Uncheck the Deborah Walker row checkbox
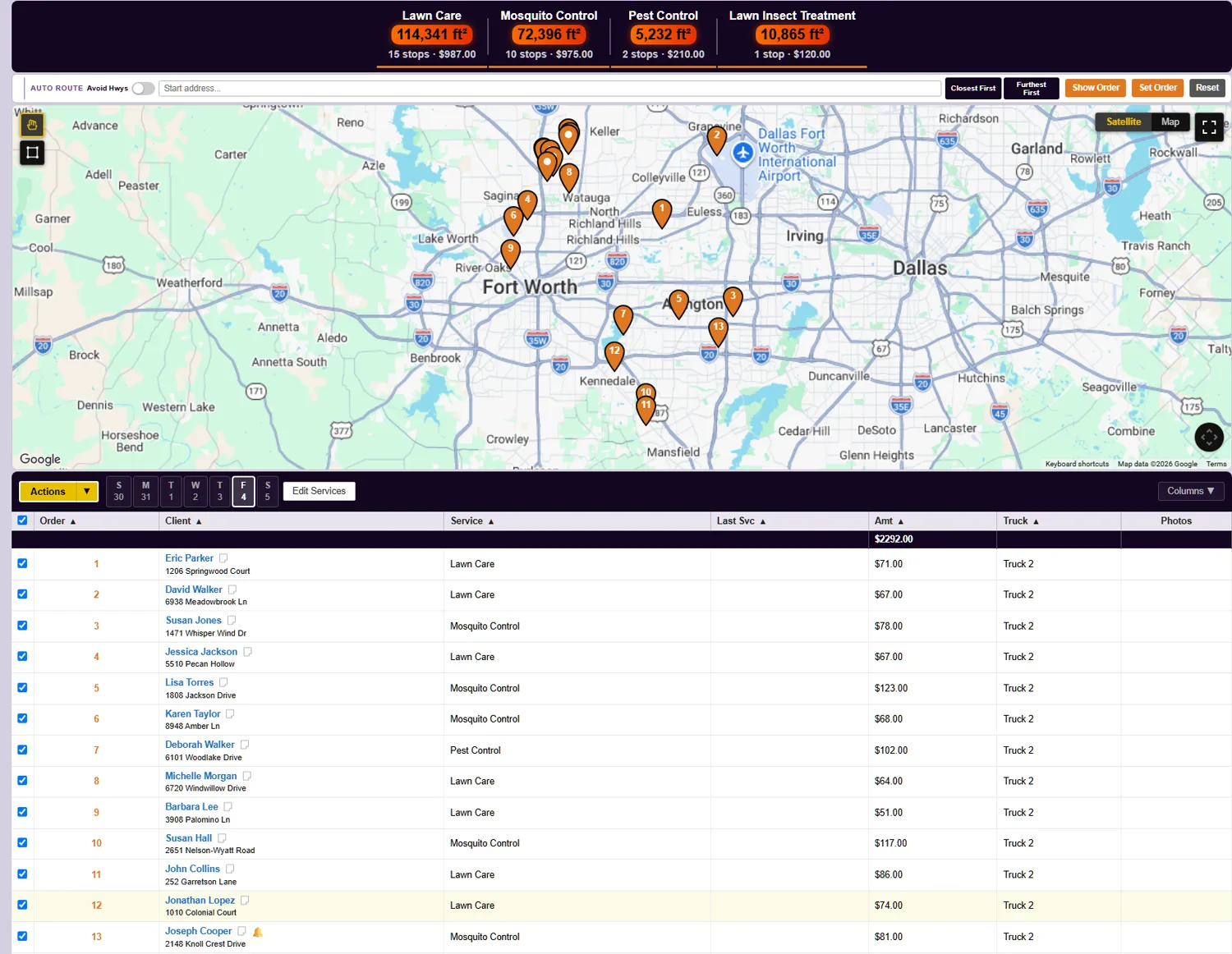 22,750
